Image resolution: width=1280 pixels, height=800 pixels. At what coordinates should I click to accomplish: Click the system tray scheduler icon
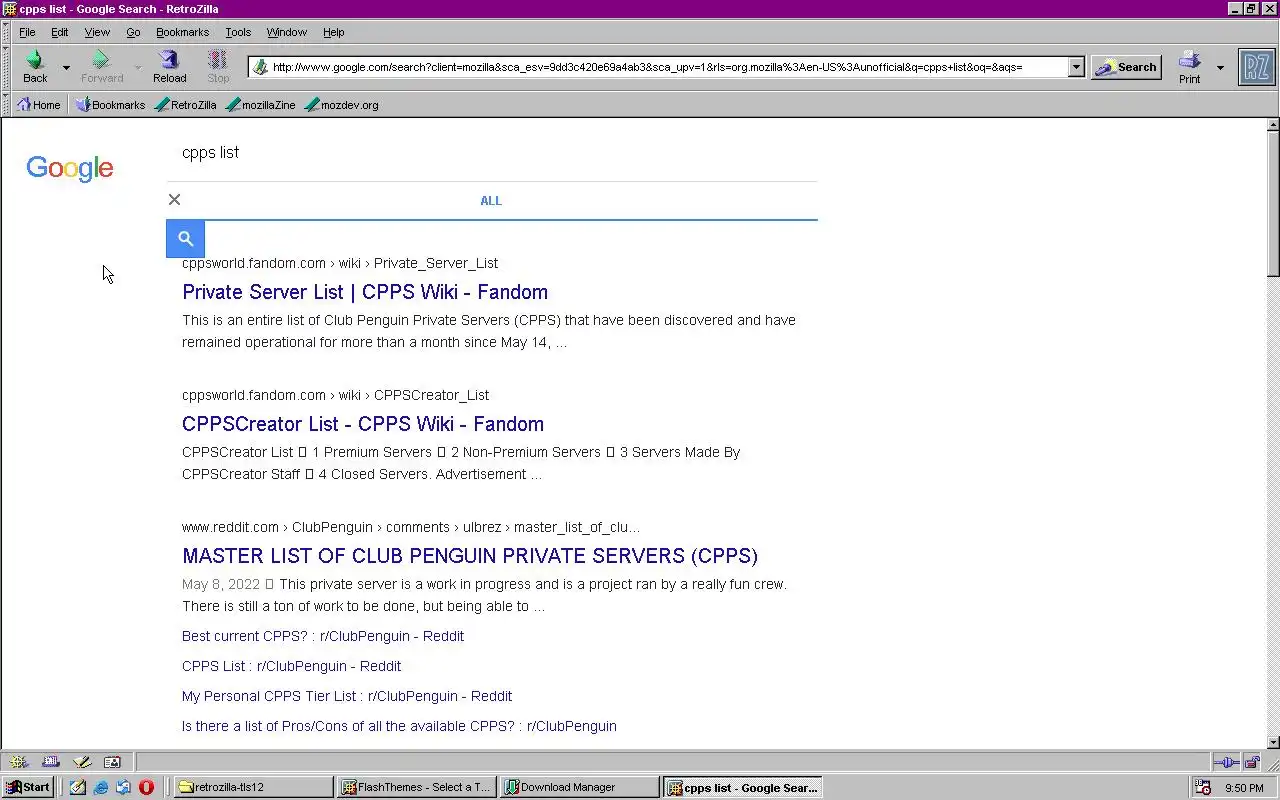pyautogui.click(x=1203, y=787)
